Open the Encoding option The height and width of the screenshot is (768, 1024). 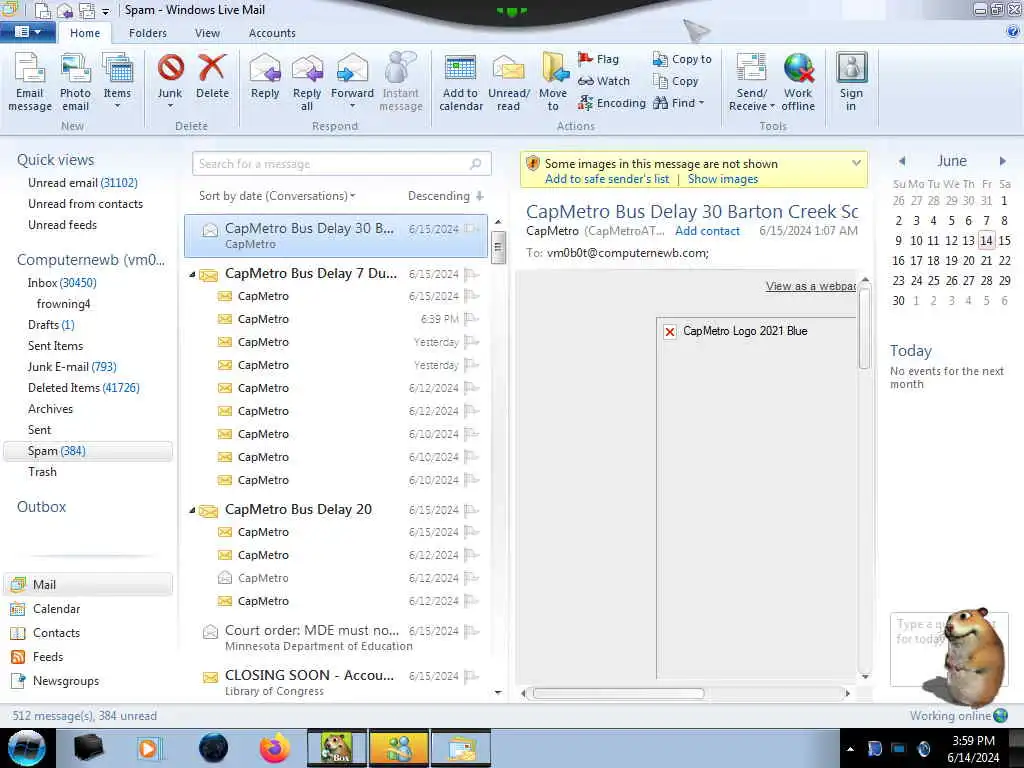(612, 103)
